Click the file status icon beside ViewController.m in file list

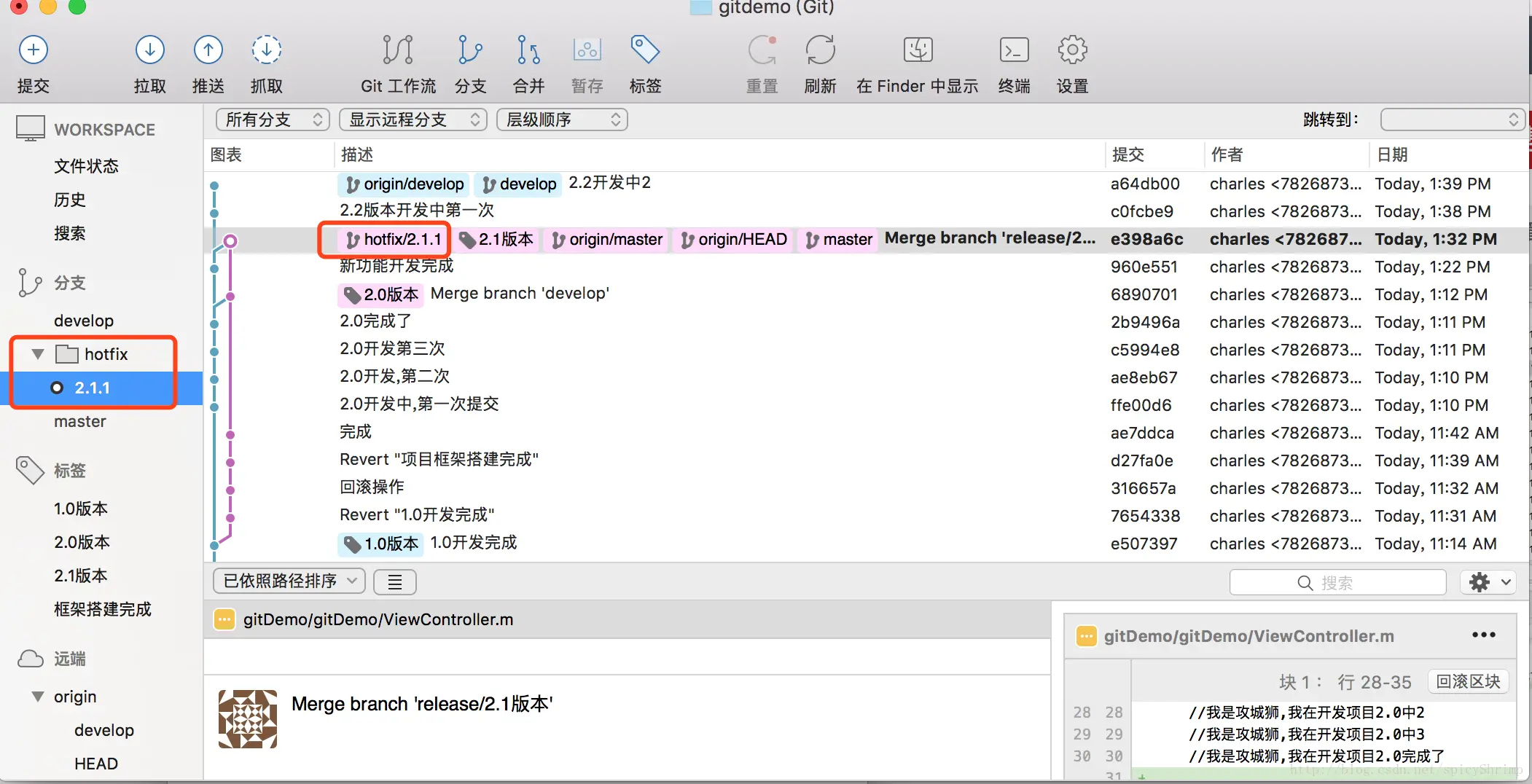pyautogui.click(x=224, y=619)
